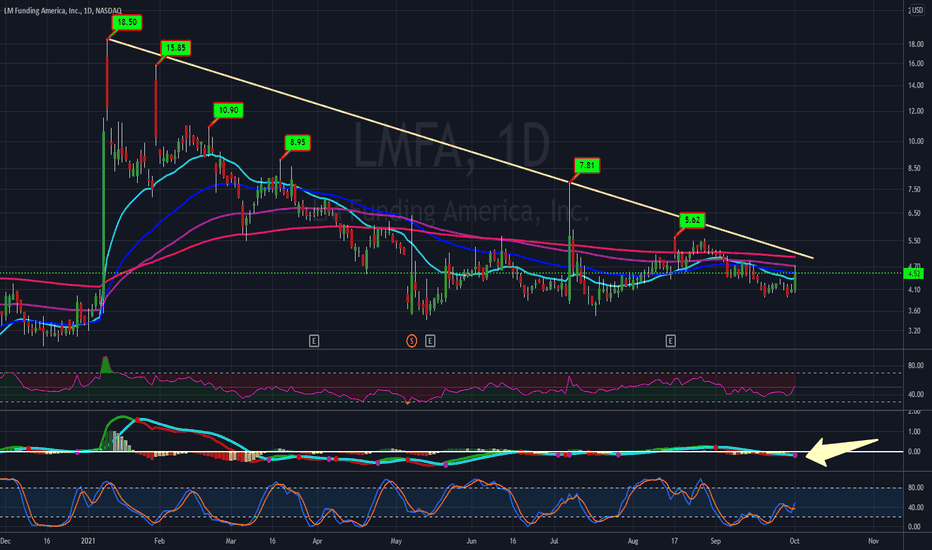Click the 3.60 price axis label
932x550 pixels.
click(x=916, y=311)
